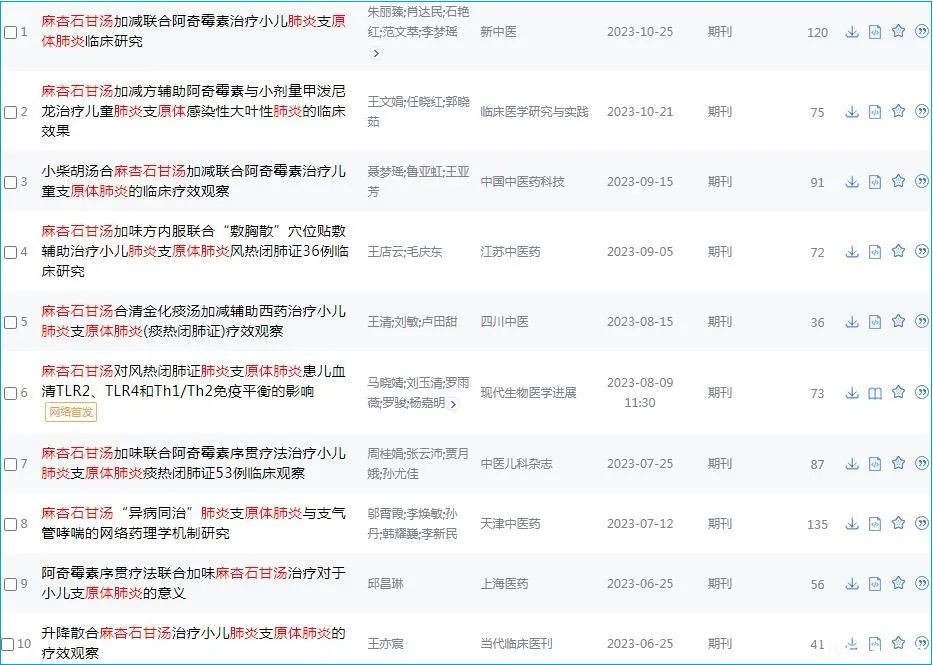Open journal link 现代生物医学进展
This screenshot has height=665, width=933.
coord(528,393)
